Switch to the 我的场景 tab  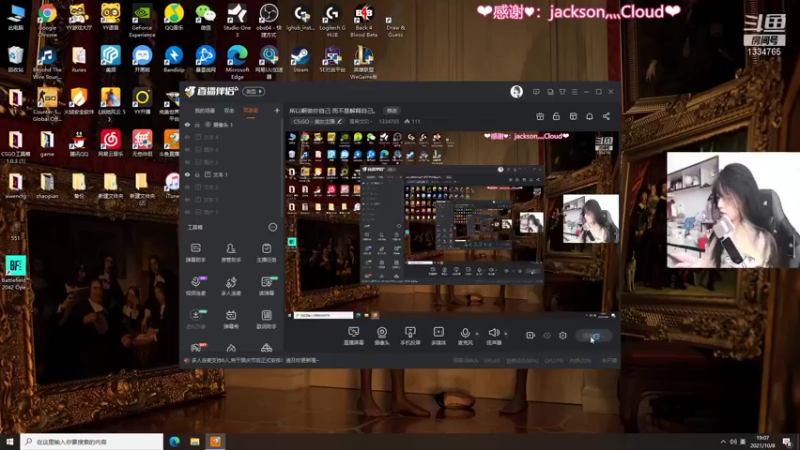point(205,110)
